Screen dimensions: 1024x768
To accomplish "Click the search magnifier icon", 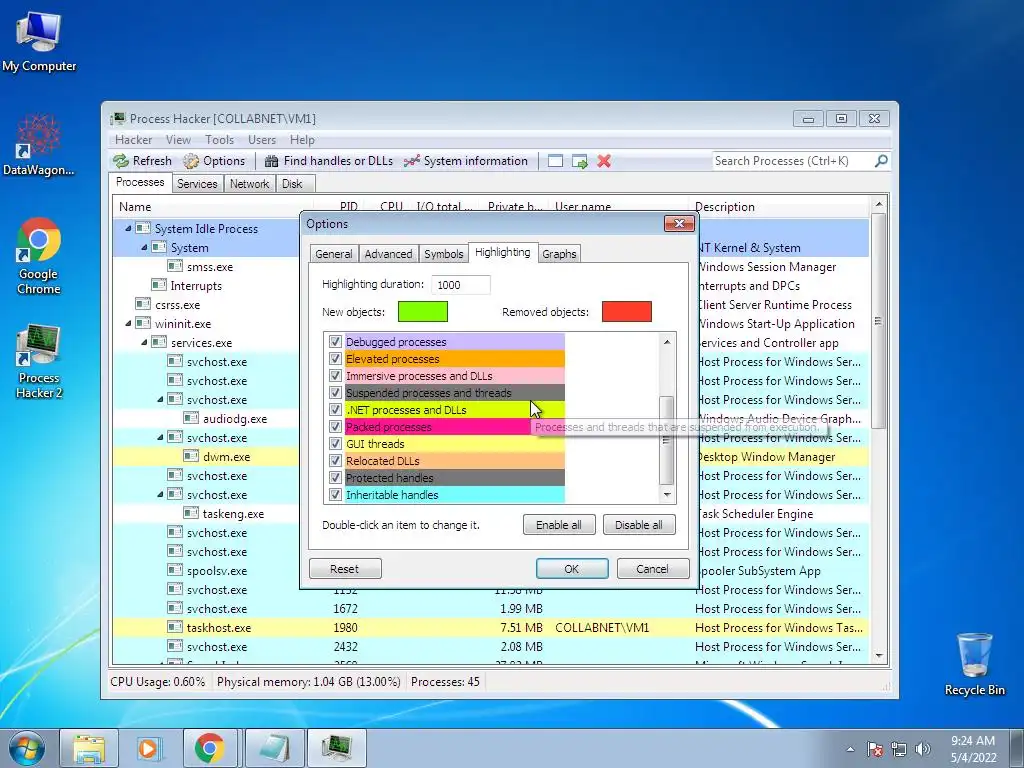I will click(881, 161).
